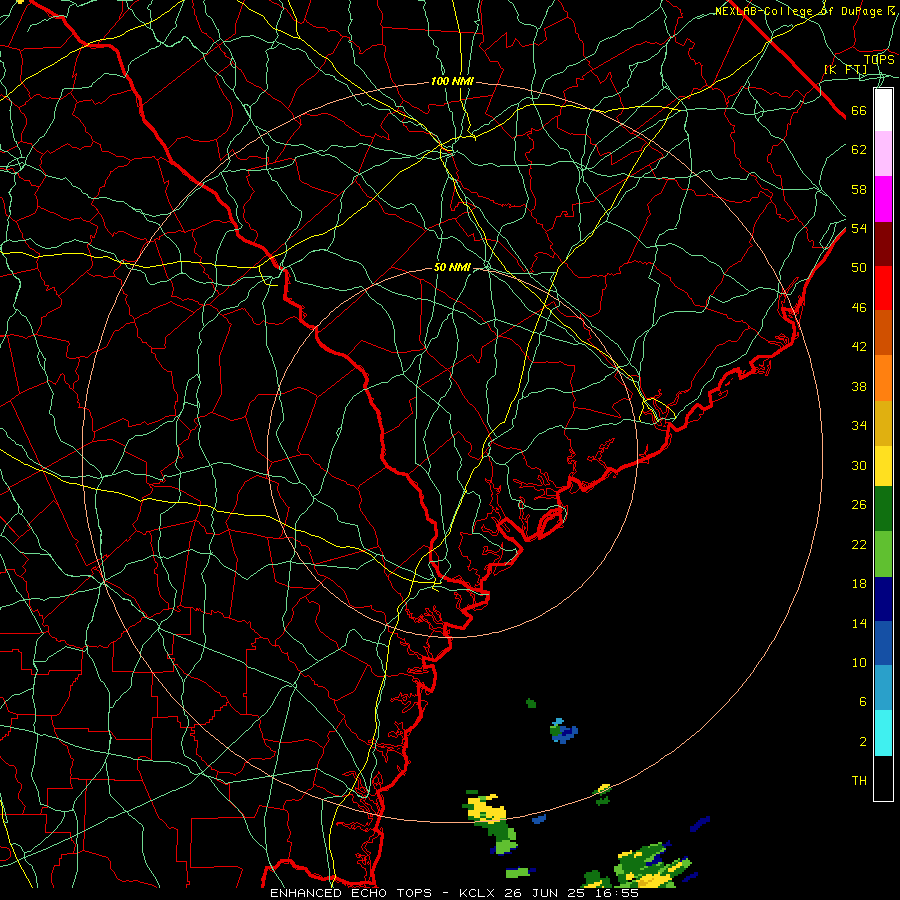Click the yellow echo top storm cell offshore
Viewport: 900px width, 900px height.
coord(485,808)
